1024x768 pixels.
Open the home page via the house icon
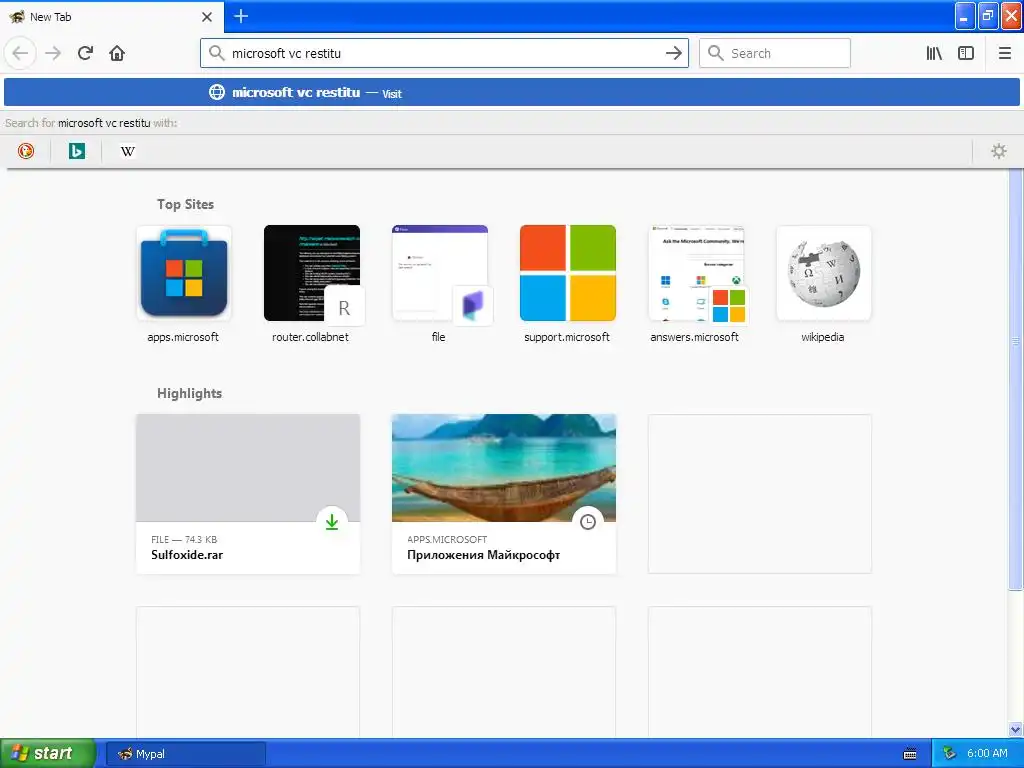point(117,53)
